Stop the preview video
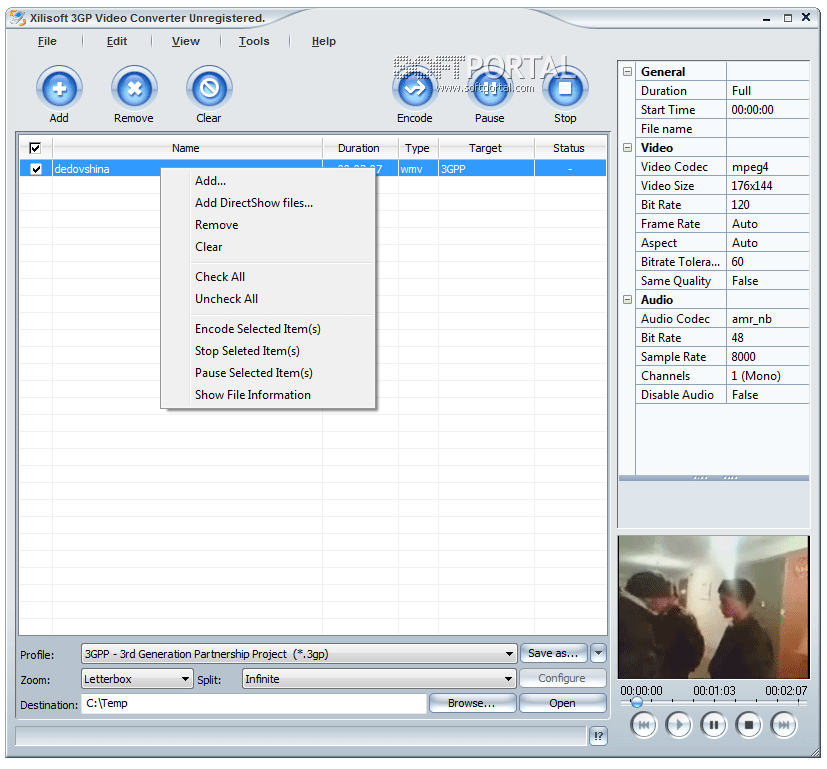827x769 pixels. [748, 725]
